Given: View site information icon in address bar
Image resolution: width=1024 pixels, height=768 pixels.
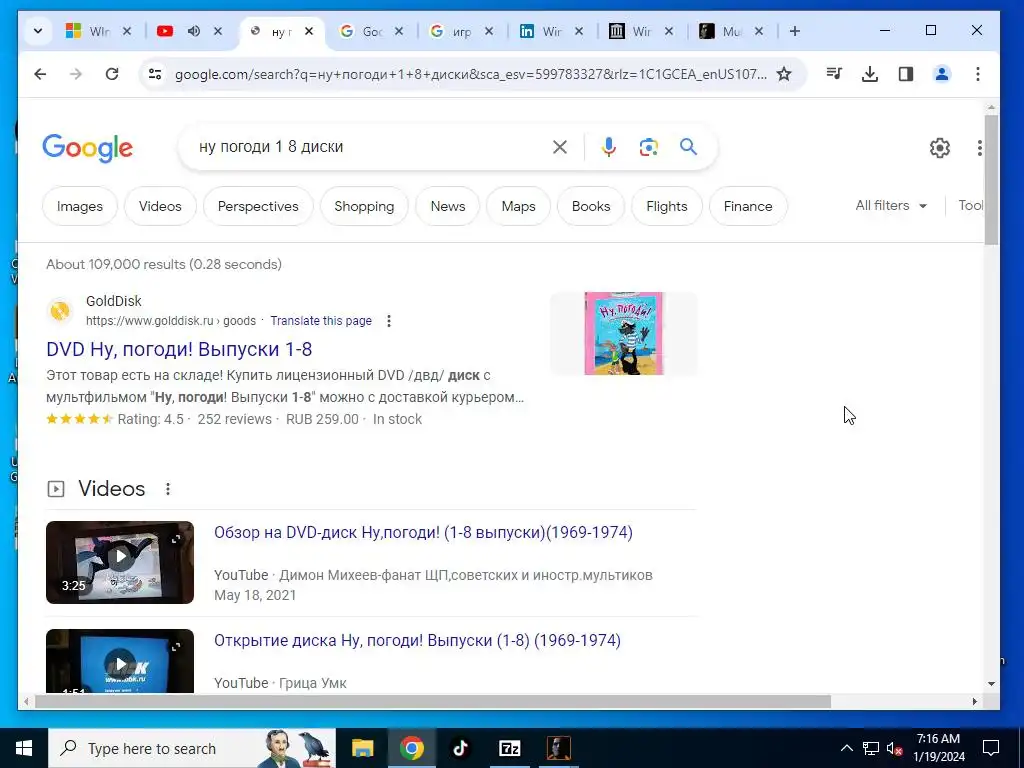Looking at the screenshot, I should tap(155, 74).
